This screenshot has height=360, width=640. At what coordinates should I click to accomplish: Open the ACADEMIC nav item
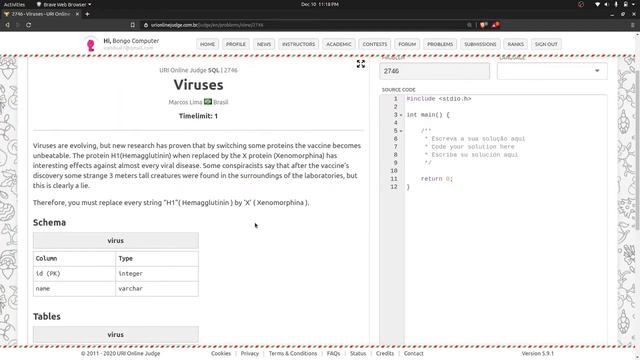click(339, 44)
